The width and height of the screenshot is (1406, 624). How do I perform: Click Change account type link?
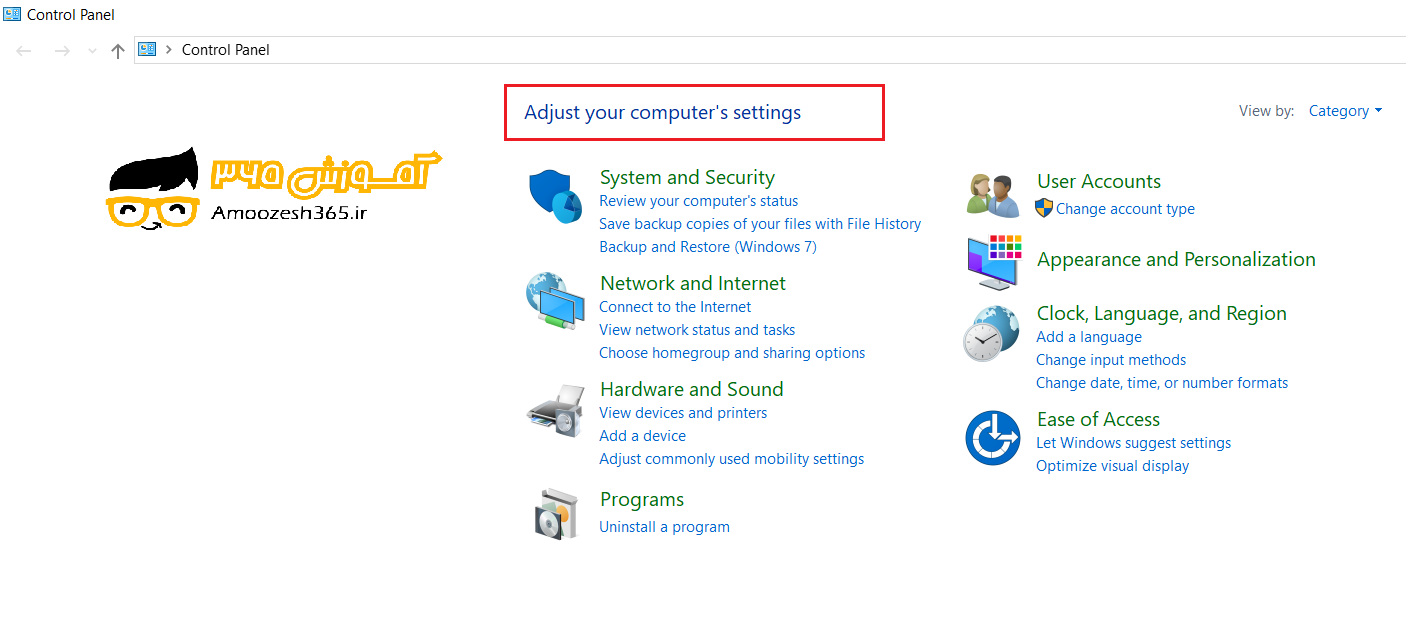click(x=1125, y=209)
